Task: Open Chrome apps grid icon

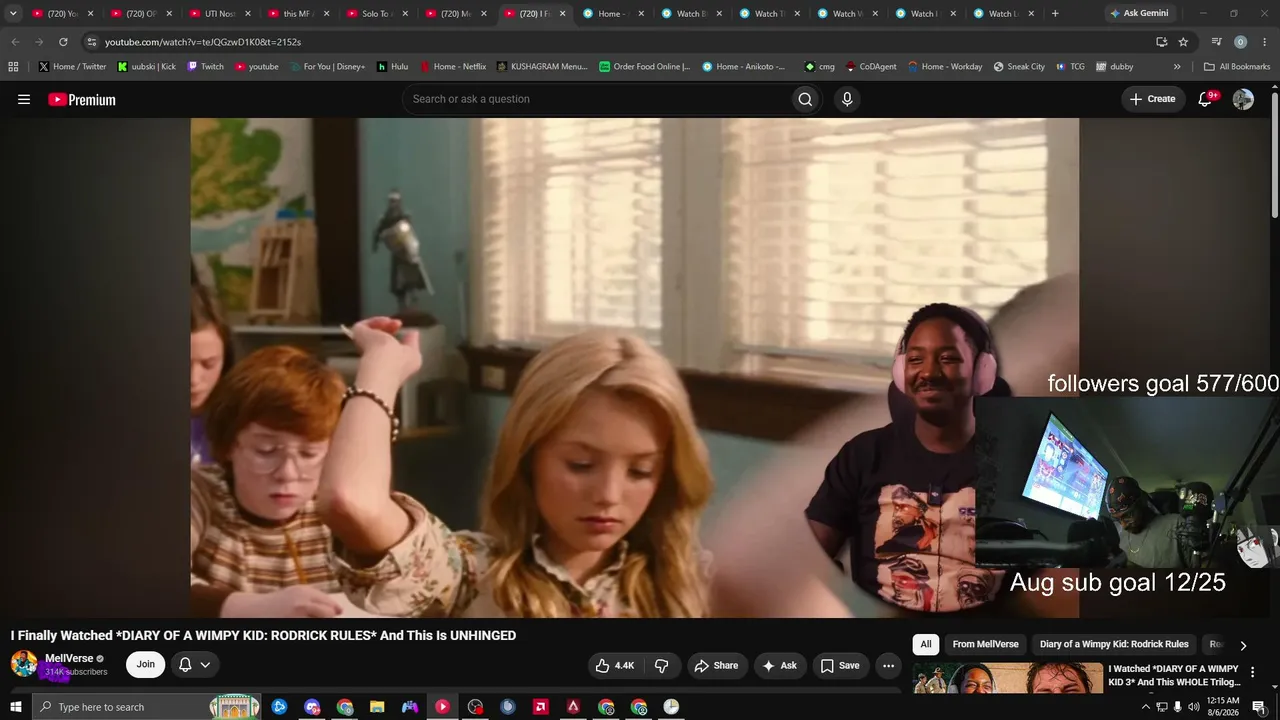Action: tap(13, 67)
